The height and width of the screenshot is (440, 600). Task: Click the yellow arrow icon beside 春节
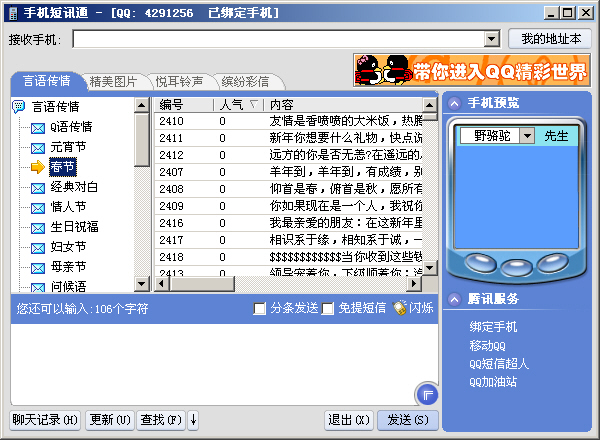pos(38,167)
